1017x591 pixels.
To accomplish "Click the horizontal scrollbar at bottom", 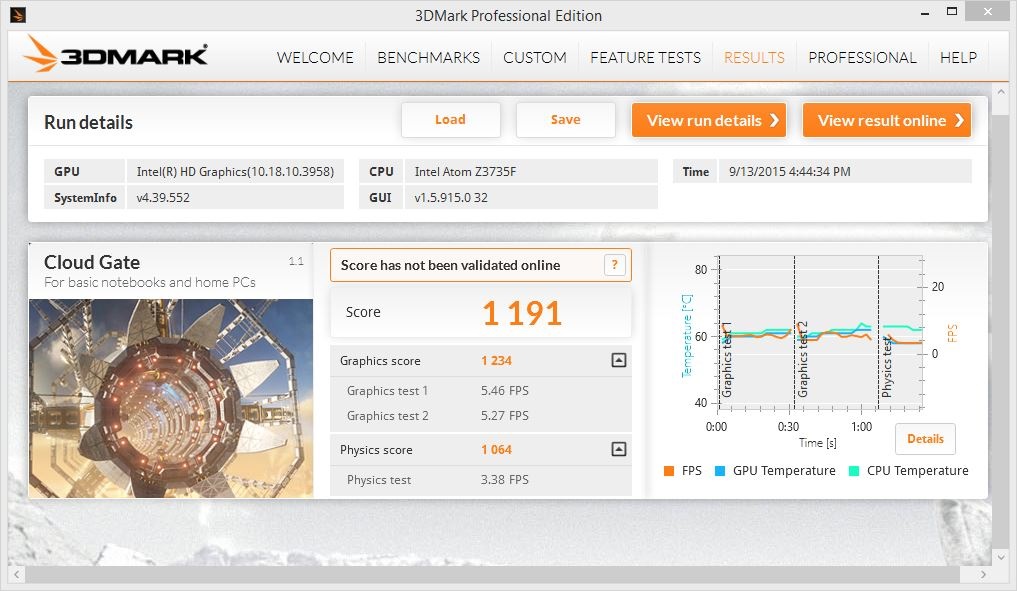I will (x=500, y=574).
